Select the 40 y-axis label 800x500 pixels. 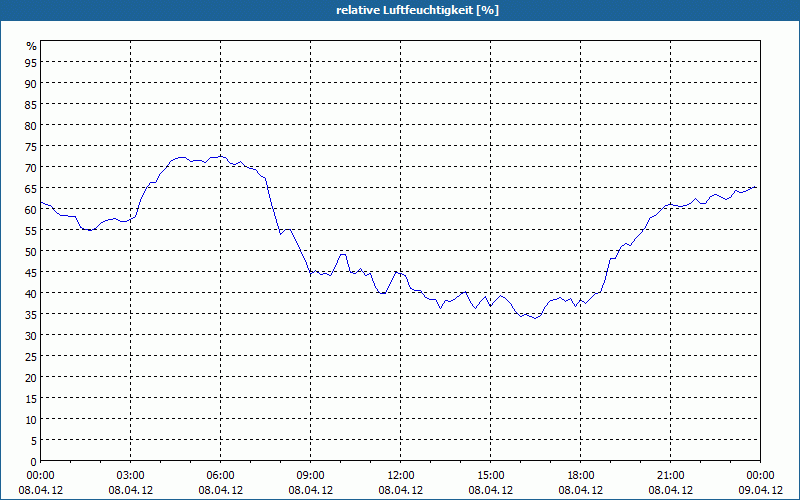click(x=31, y=293)
